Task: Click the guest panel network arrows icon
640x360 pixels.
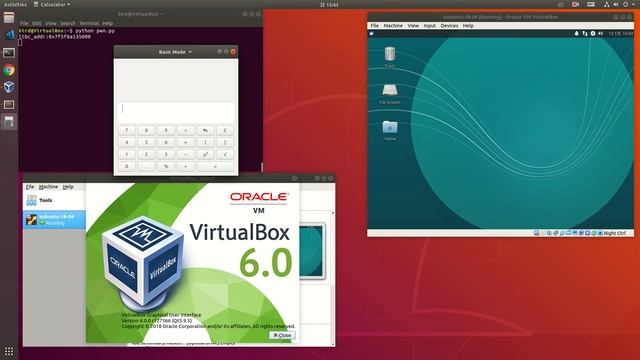Action: [x=585, y=33]
